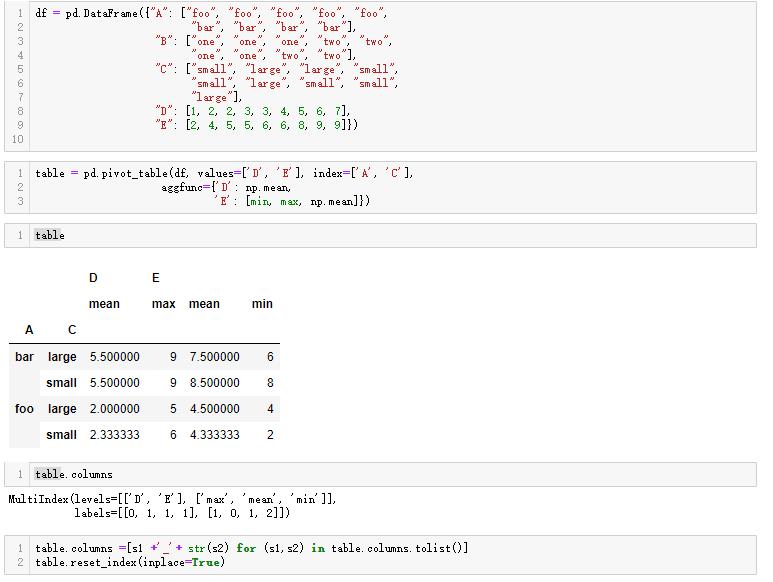Click the pd.pivot_table code cell
The image size is (773, 582).
380,188
